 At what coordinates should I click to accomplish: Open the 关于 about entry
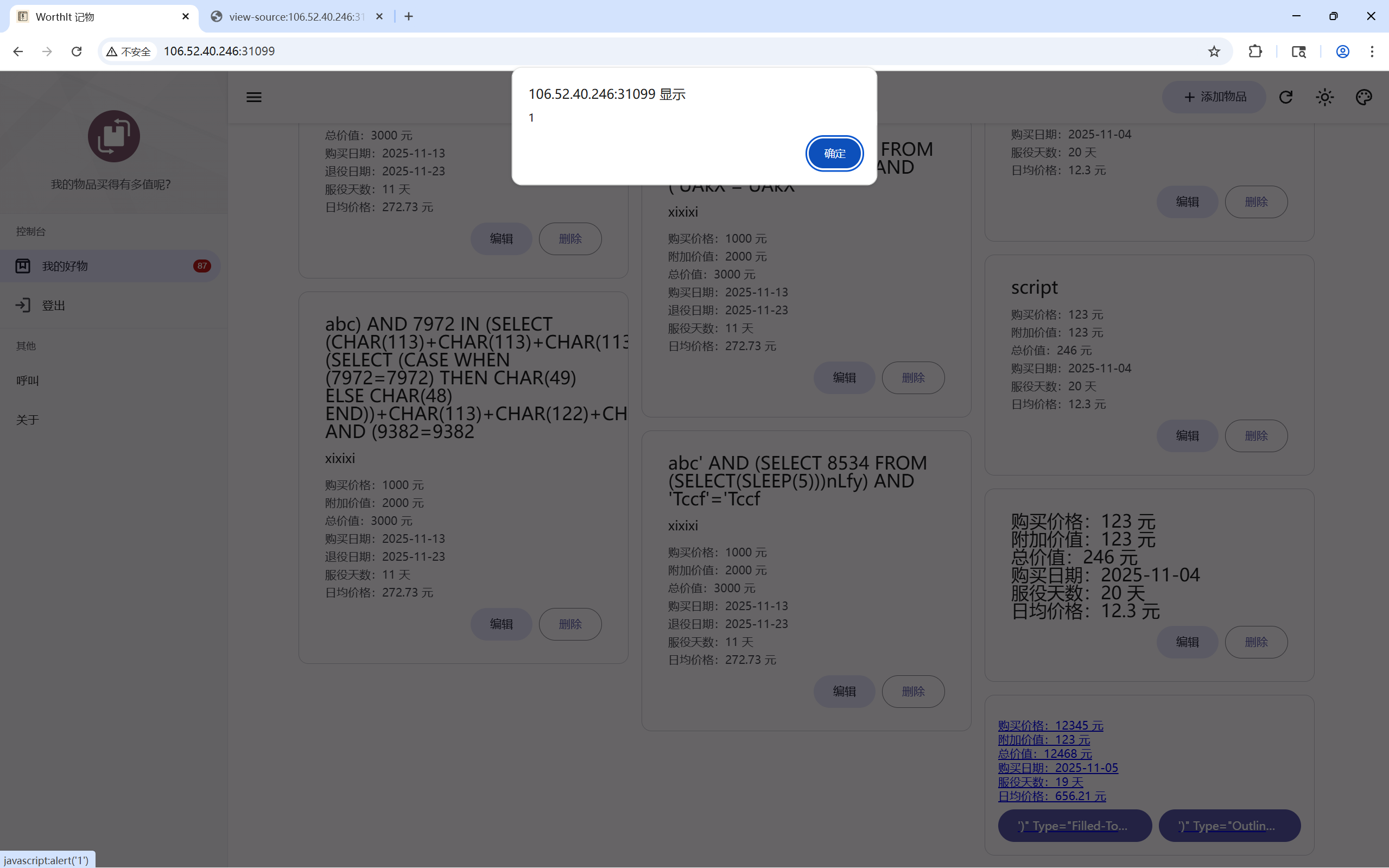coord(28,420)
